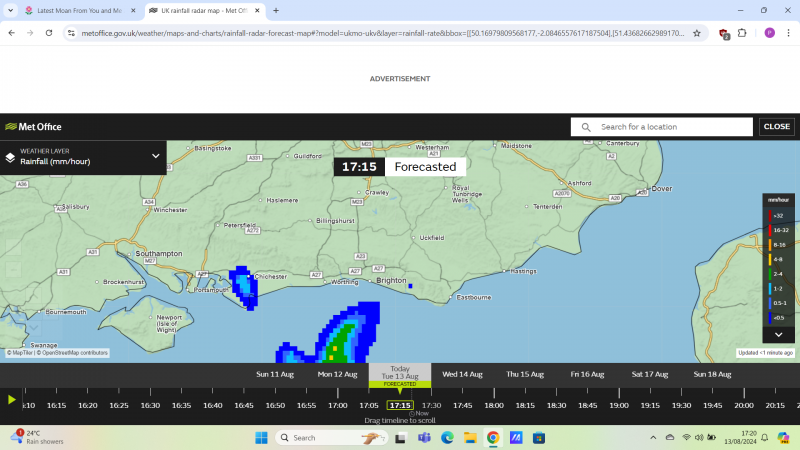Bookmark this page with star icon
800x450 pixels.
point(697,33)
